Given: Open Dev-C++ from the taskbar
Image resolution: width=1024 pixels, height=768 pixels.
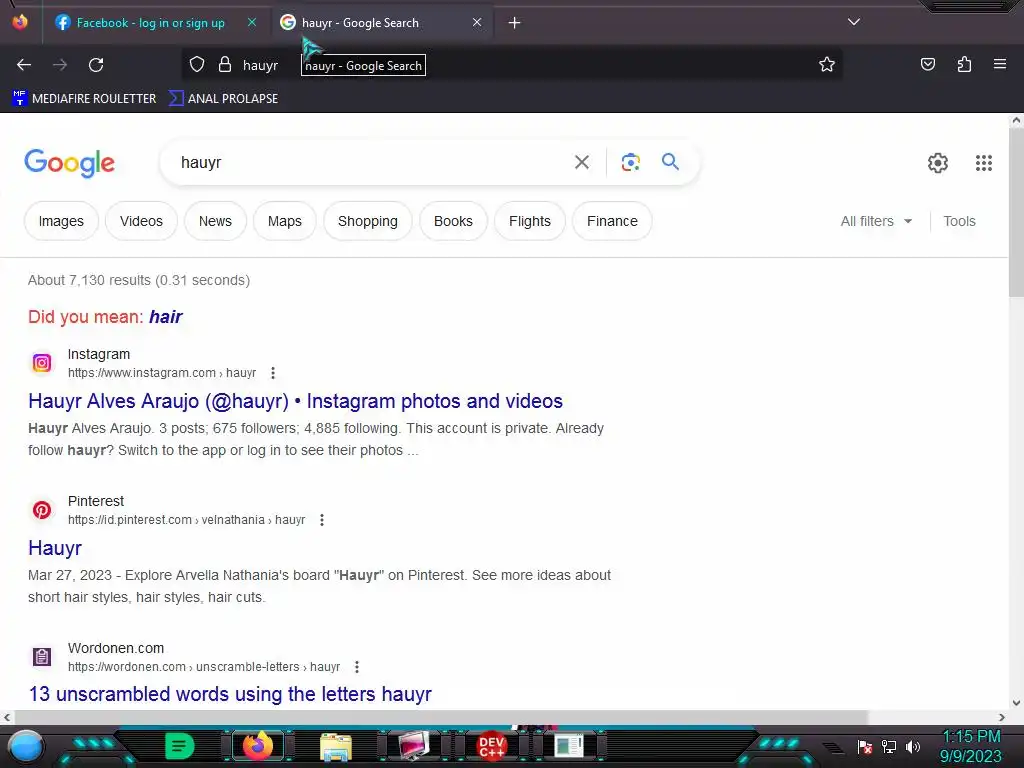Looking at the screenshot, I should pos(491,746).
